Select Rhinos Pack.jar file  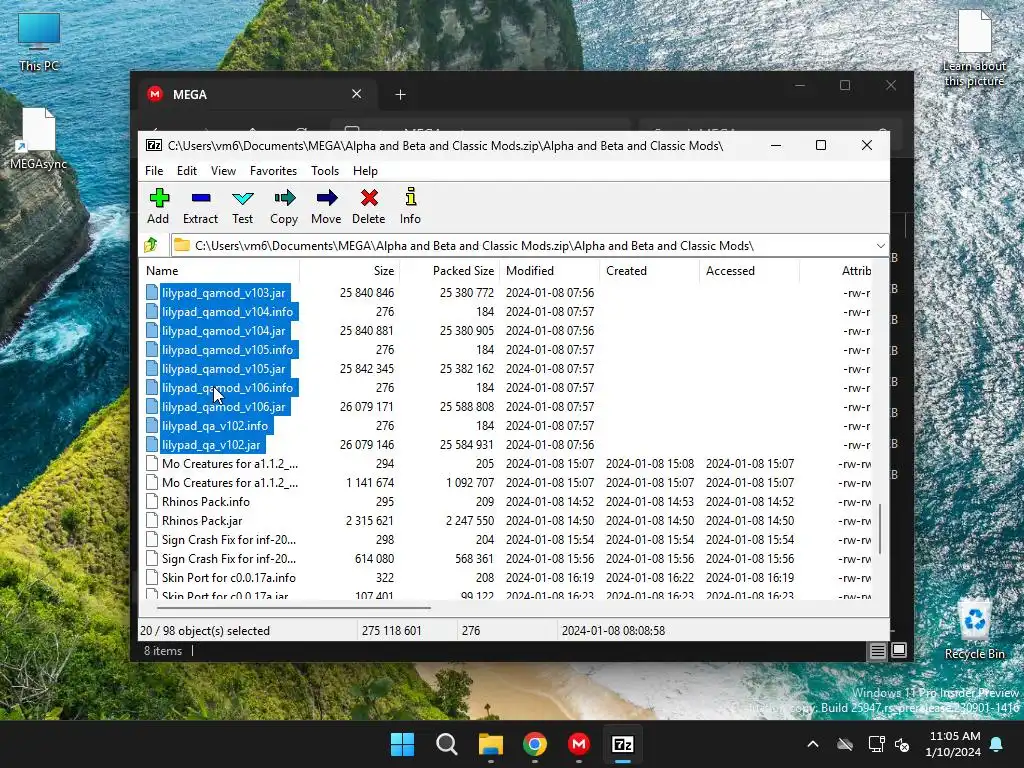click(202, 520)
